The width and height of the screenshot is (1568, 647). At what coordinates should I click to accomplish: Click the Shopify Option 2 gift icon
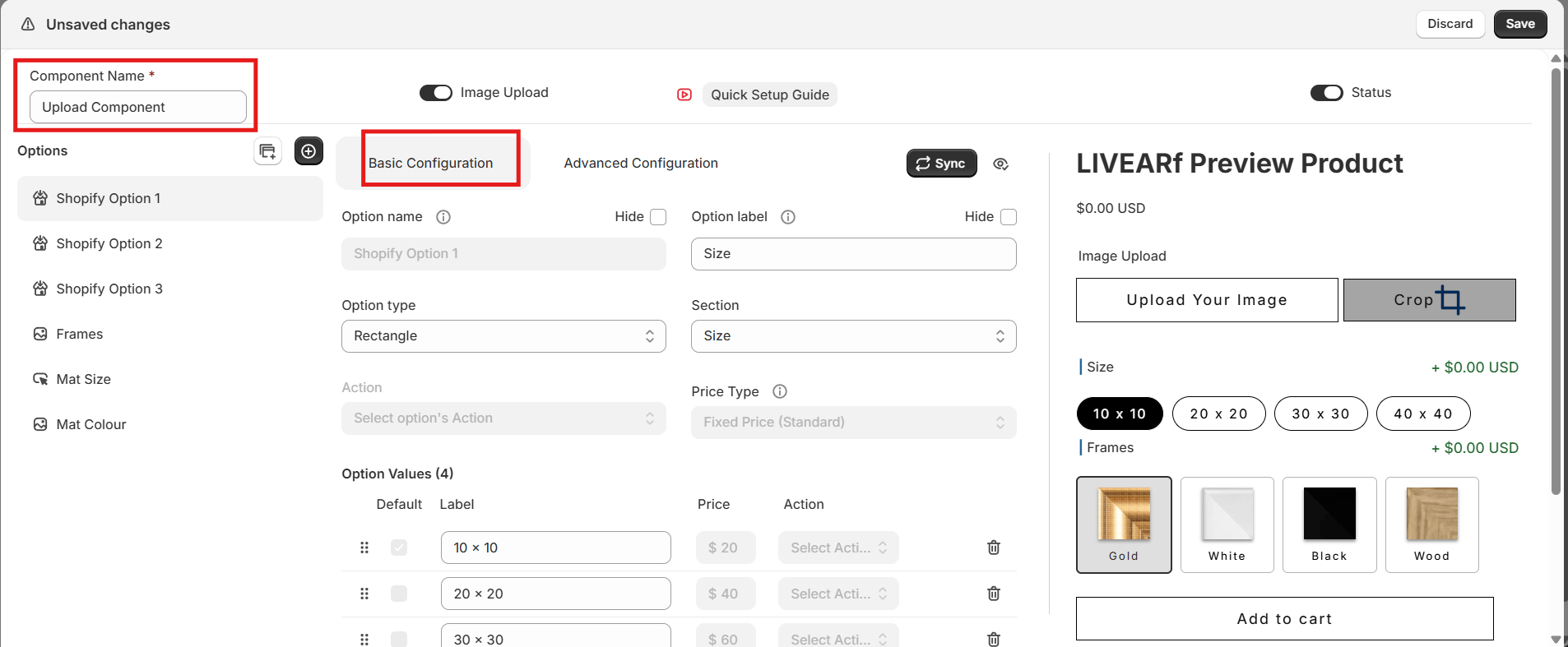(40, 243)
